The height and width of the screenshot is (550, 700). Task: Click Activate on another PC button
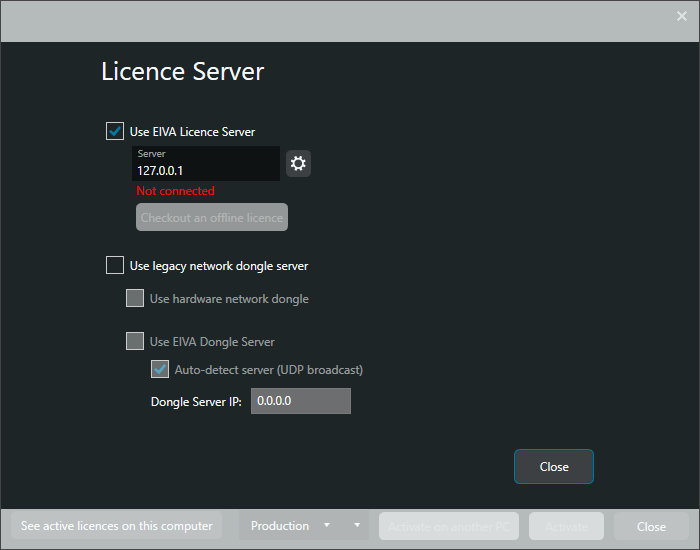[449, 526]
